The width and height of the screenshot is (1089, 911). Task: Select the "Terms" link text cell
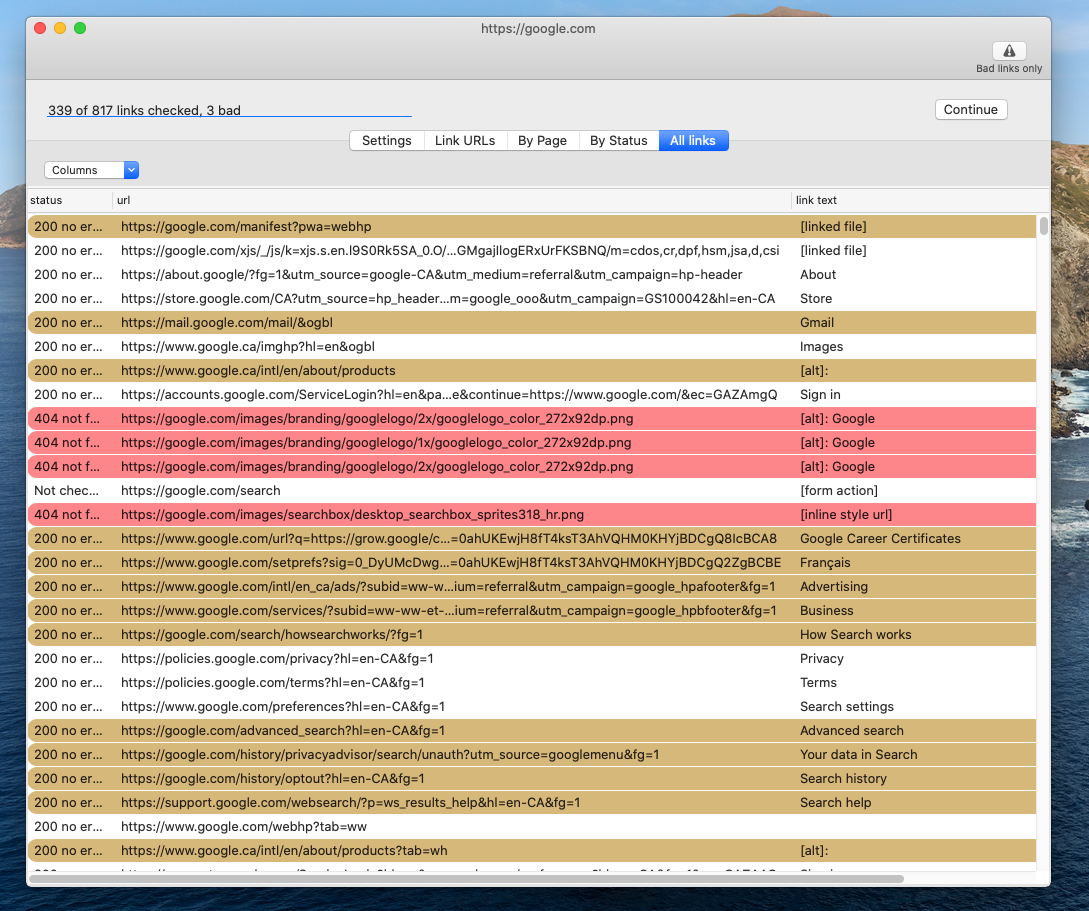point(818,683)
